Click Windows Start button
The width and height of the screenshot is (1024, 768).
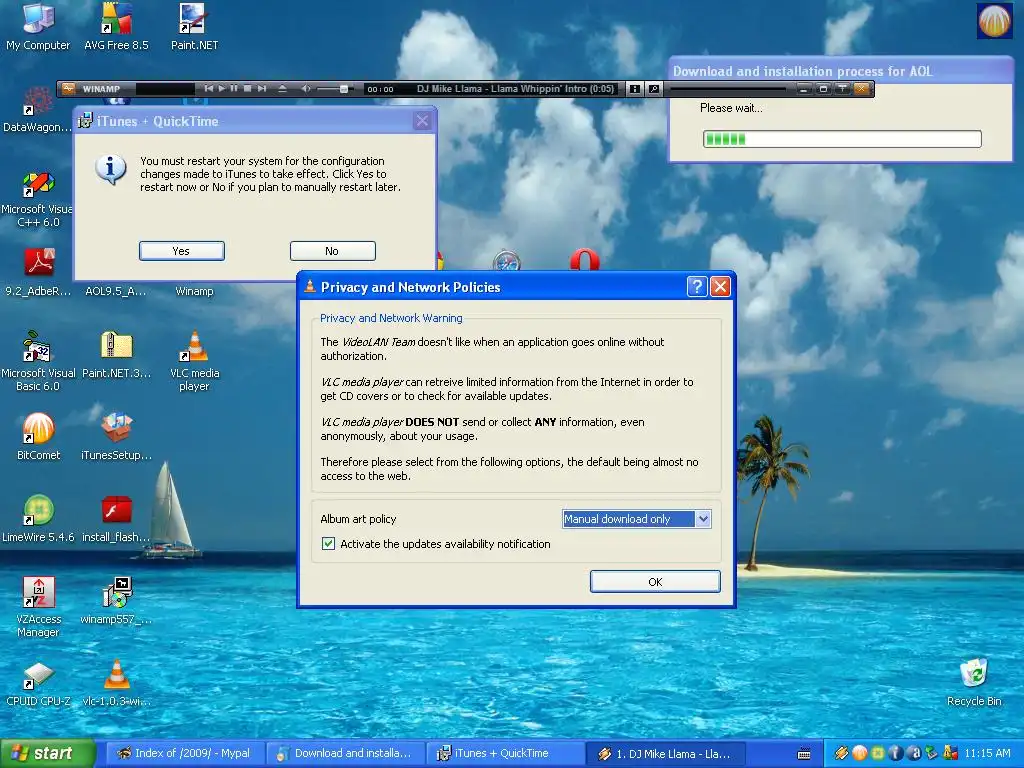click(x=47, y=754)
